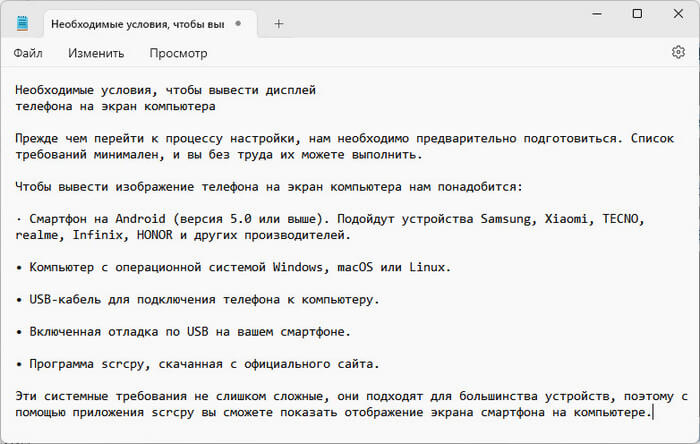Minimize the Notepad window

pos(592,15)
